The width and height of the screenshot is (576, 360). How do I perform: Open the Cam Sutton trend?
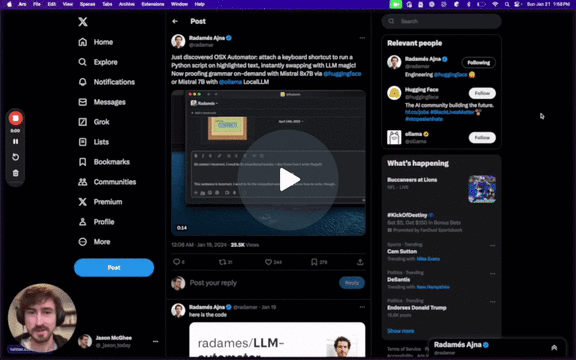[x=402, y=252]
